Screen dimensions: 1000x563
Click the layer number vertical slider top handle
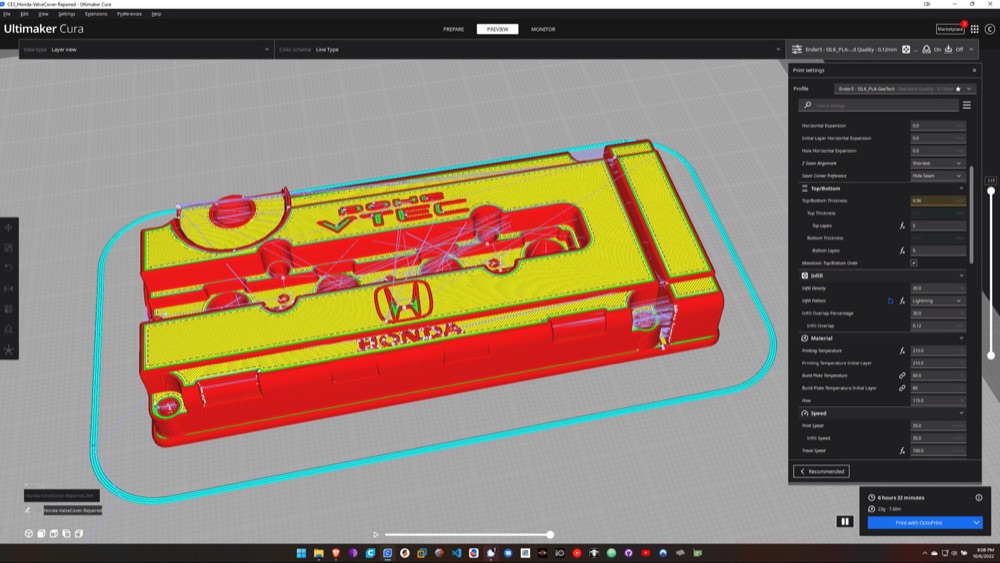coord(991,191)
